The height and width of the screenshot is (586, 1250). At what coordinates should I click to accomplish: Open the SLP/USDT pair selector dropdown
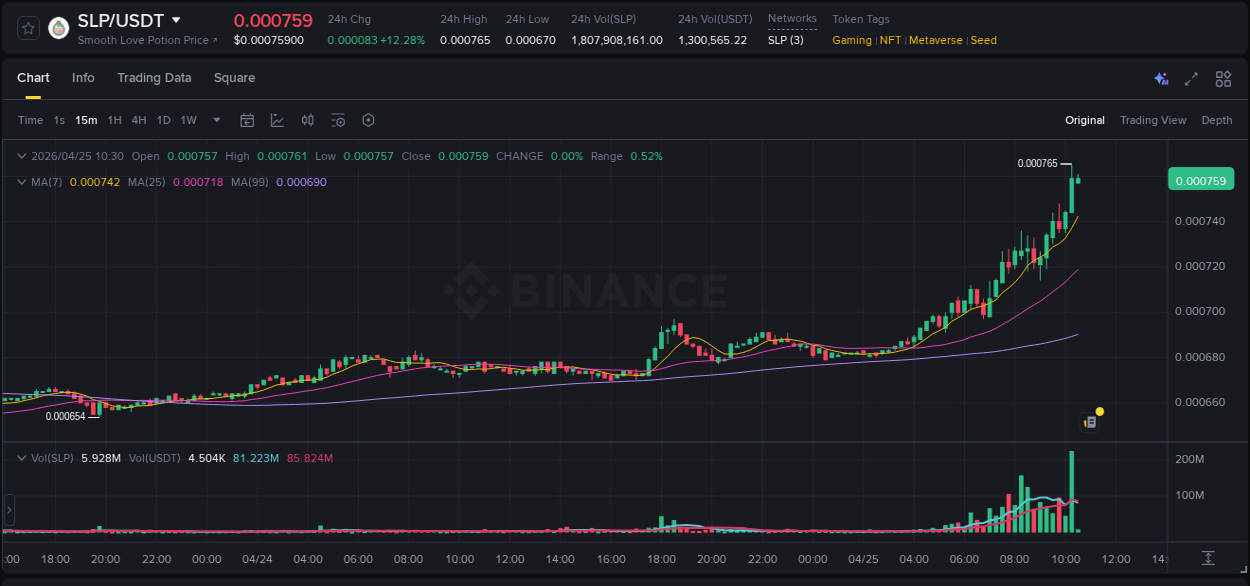pos(176,20)
